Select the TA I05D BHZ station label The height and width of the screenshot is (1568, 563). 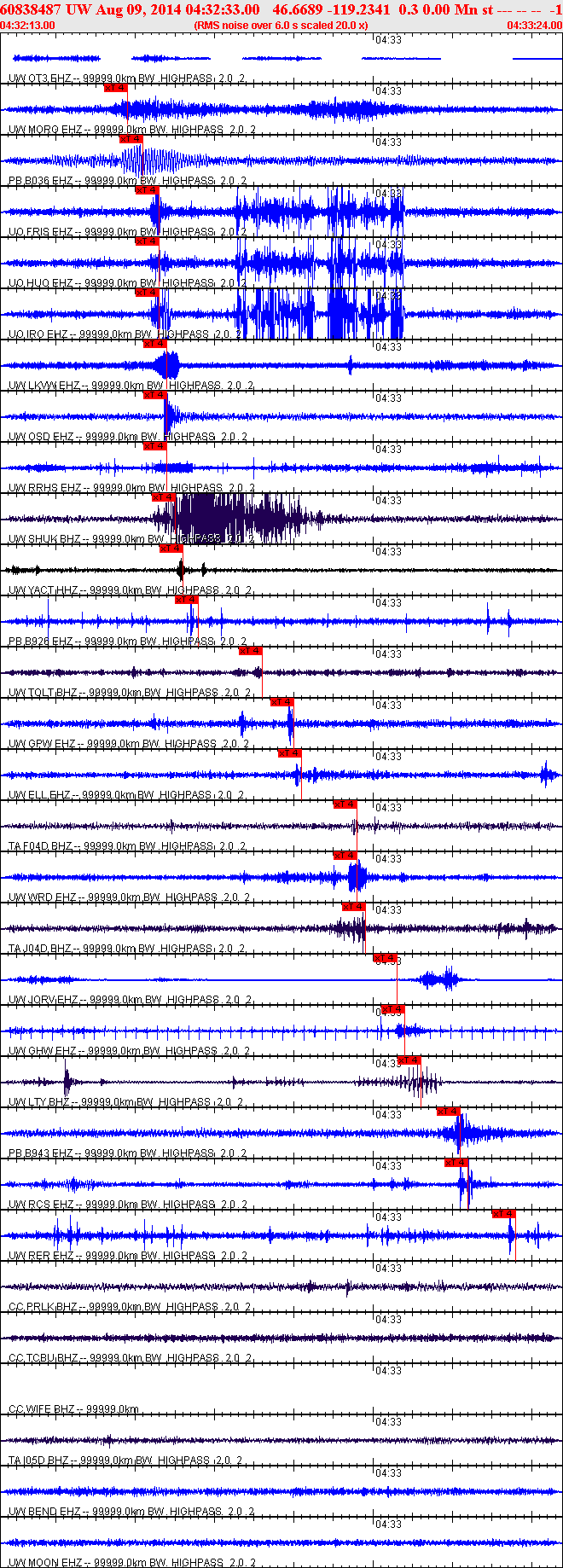click(x=40, y=1460)
